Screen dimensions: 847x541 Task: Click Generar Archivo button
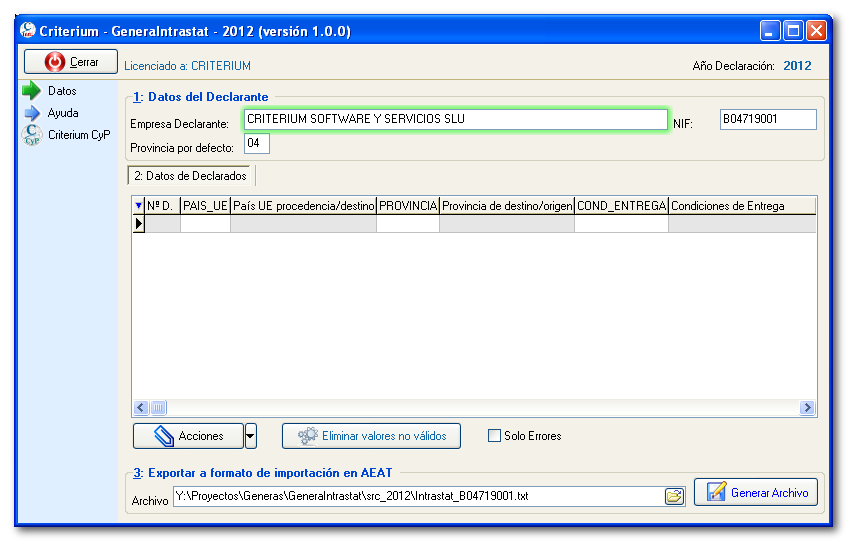coord(756,492)
